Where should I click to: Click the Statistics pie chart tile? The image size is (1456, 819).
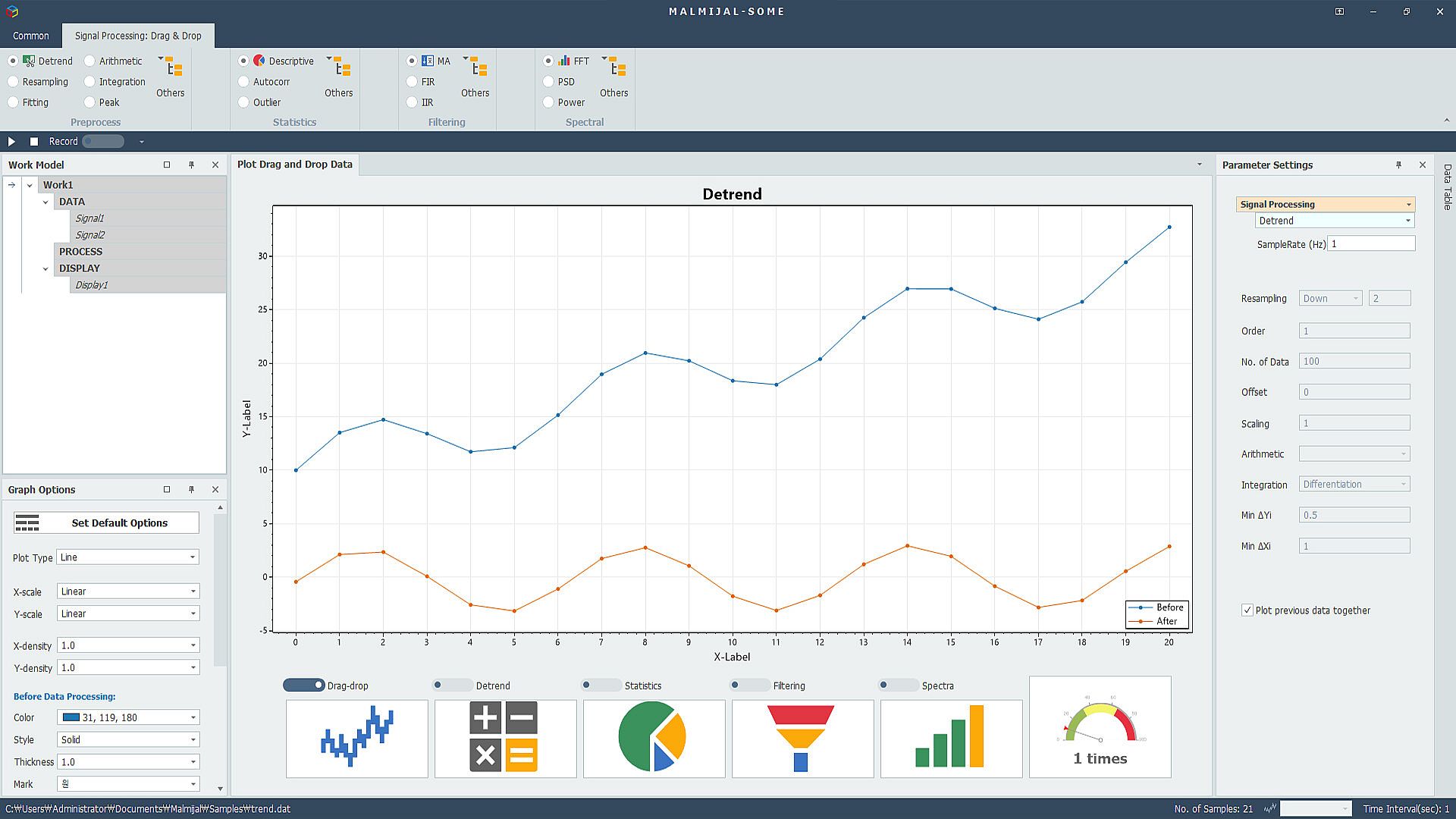tap(654, 738)
